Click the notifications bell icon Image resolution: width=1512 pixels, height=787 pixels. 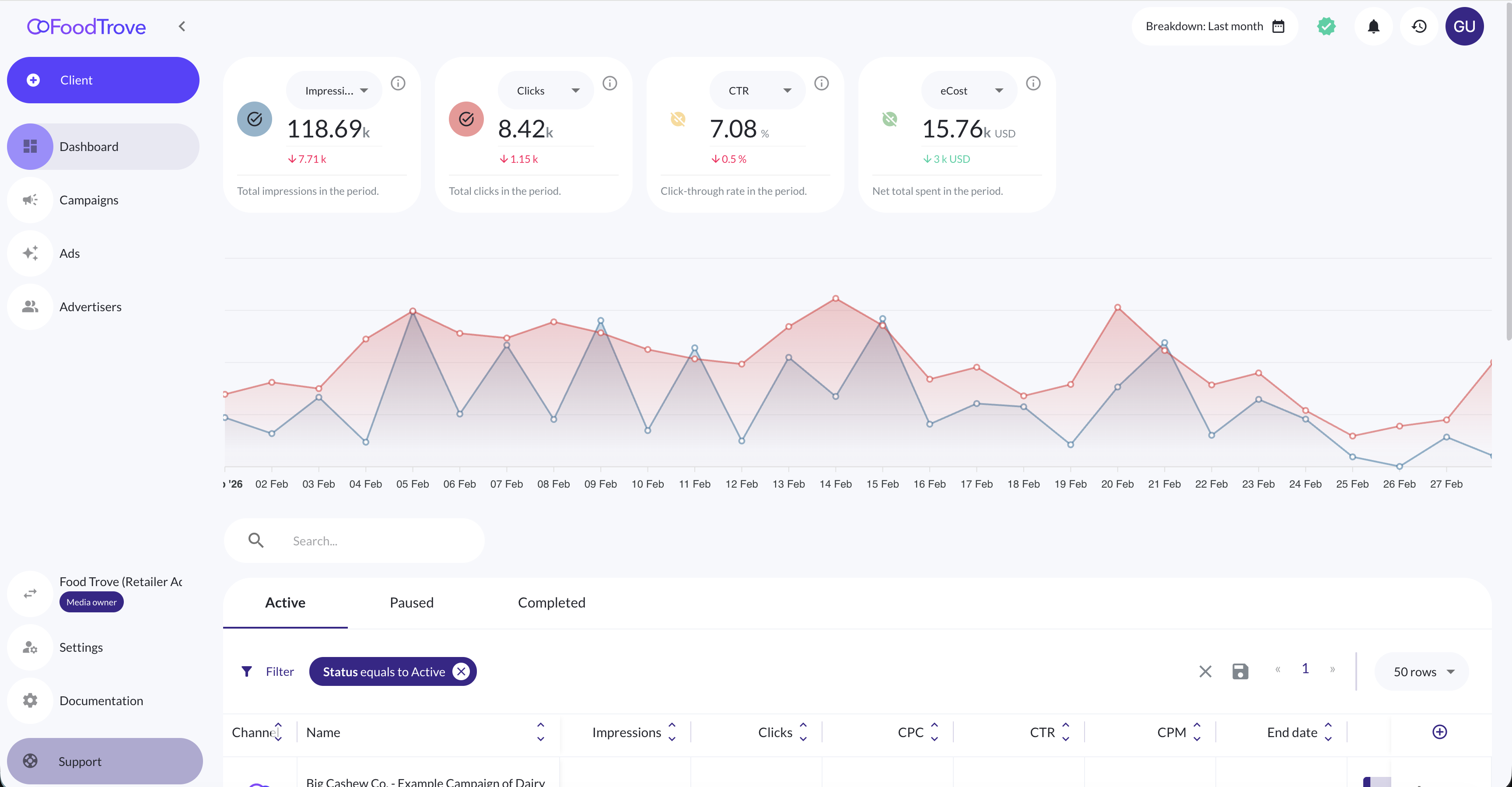[1373, 26]
